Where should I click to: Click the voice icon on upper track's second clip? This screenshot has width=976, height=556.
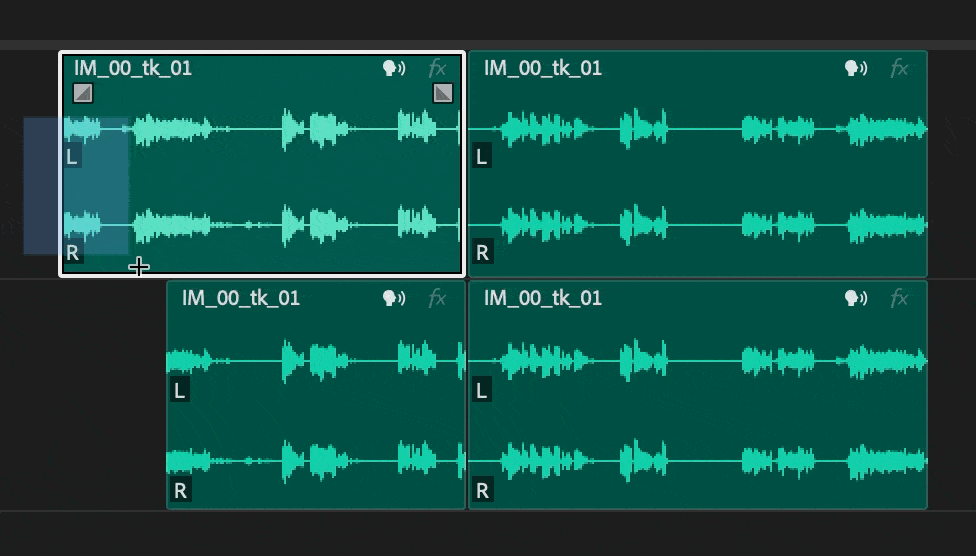pos(856,68)
